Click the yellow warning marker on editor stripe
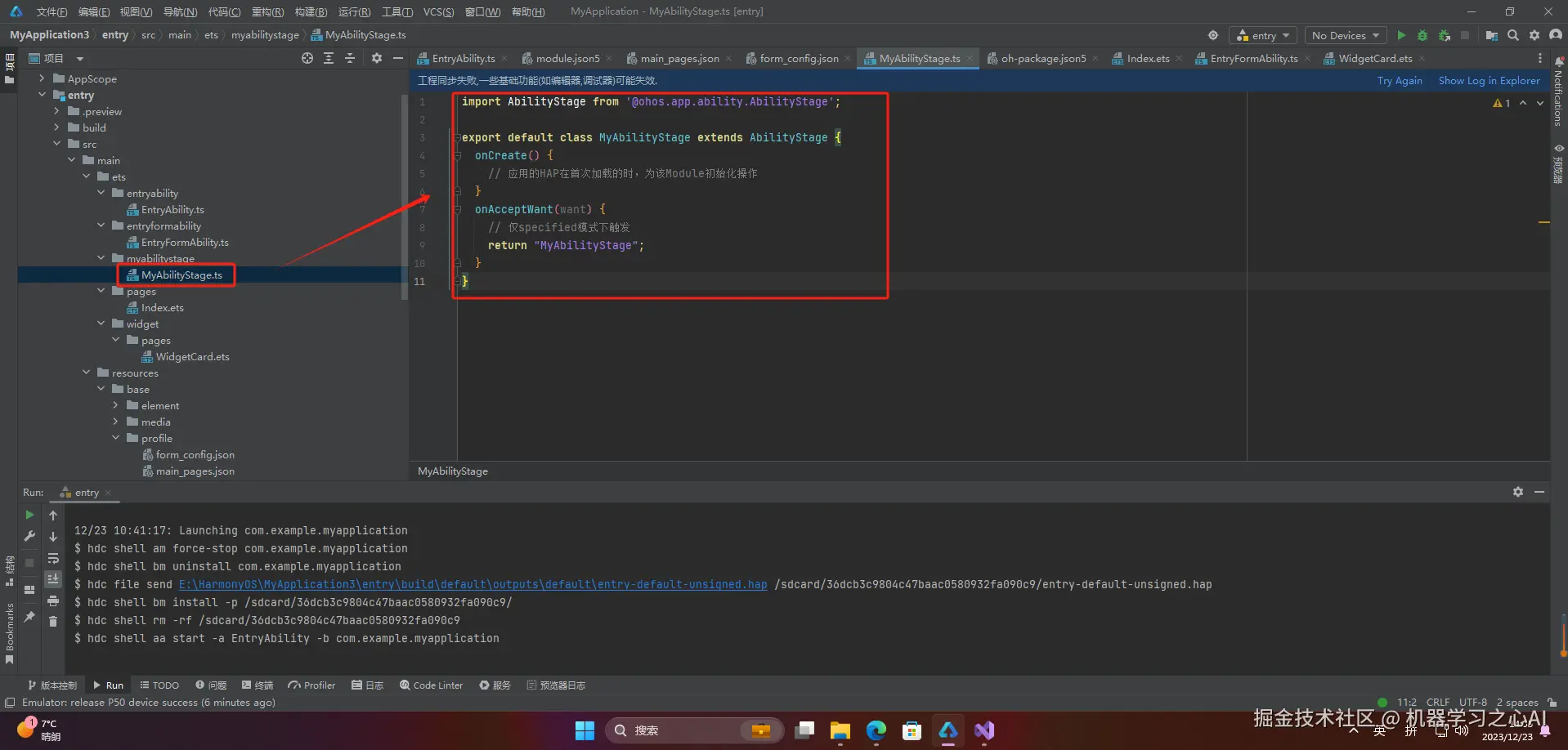 (1543, 222)
